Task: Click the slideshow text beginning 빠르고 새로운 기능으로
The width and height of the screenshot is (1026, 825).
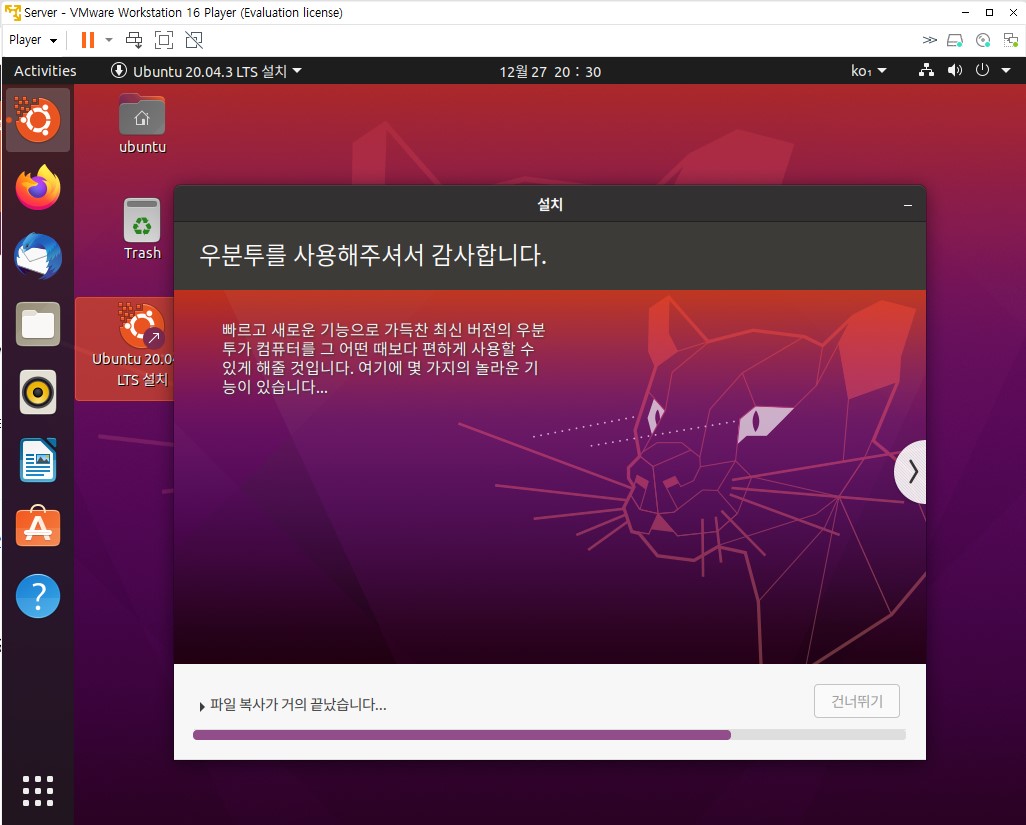Action: click(x=383, y=358)
